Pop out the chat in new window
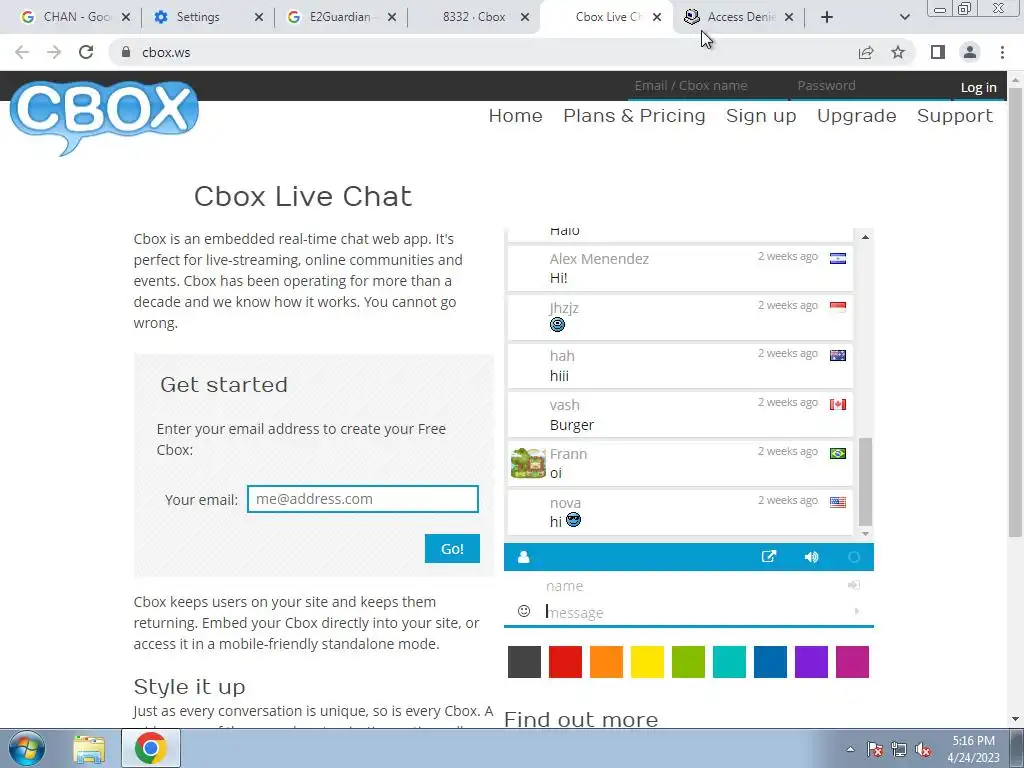This screenshot has width=1024, height=768. 769,556
